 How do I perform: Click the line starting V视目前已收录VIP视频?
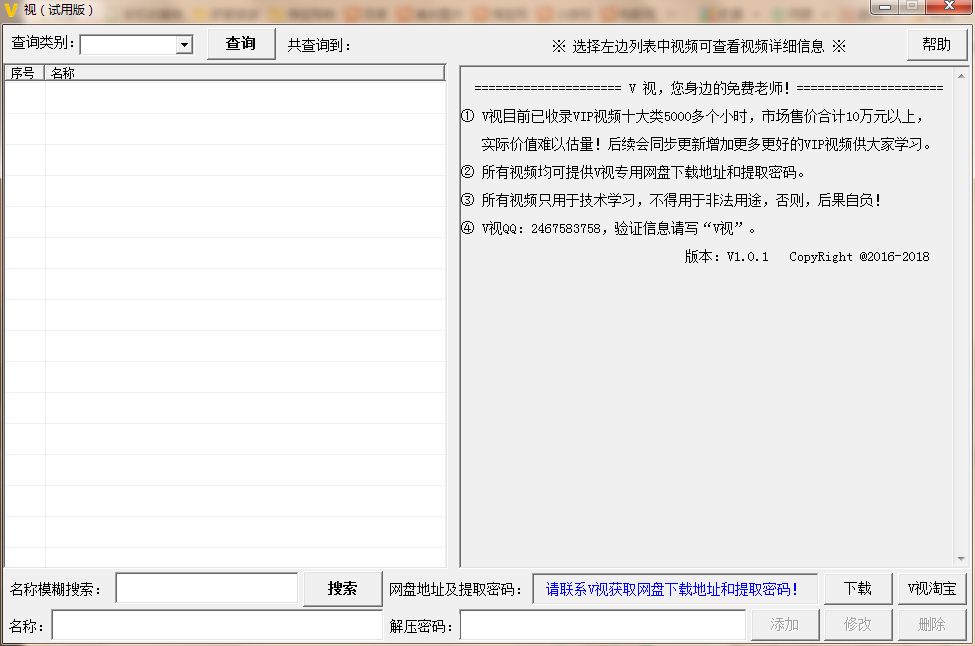coord(693,116)
